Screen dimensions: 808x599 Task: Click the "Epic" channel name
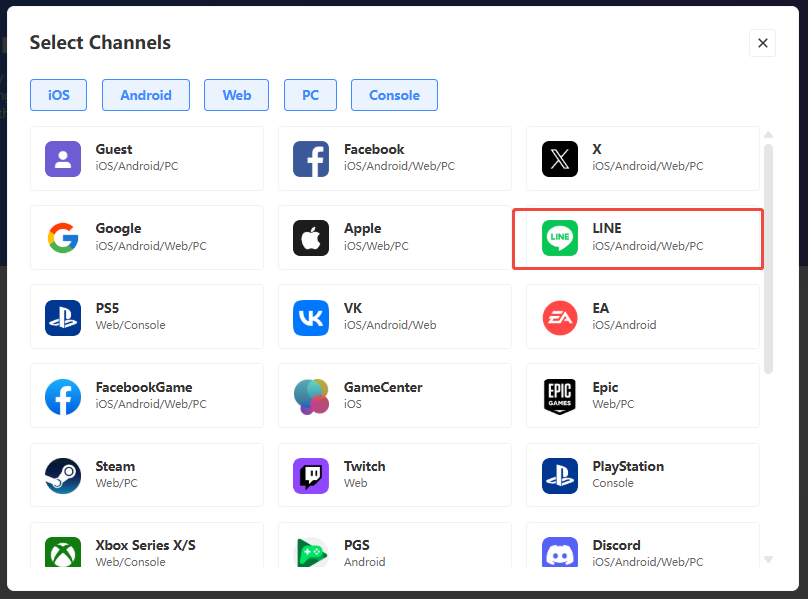[x=605, y=388]
